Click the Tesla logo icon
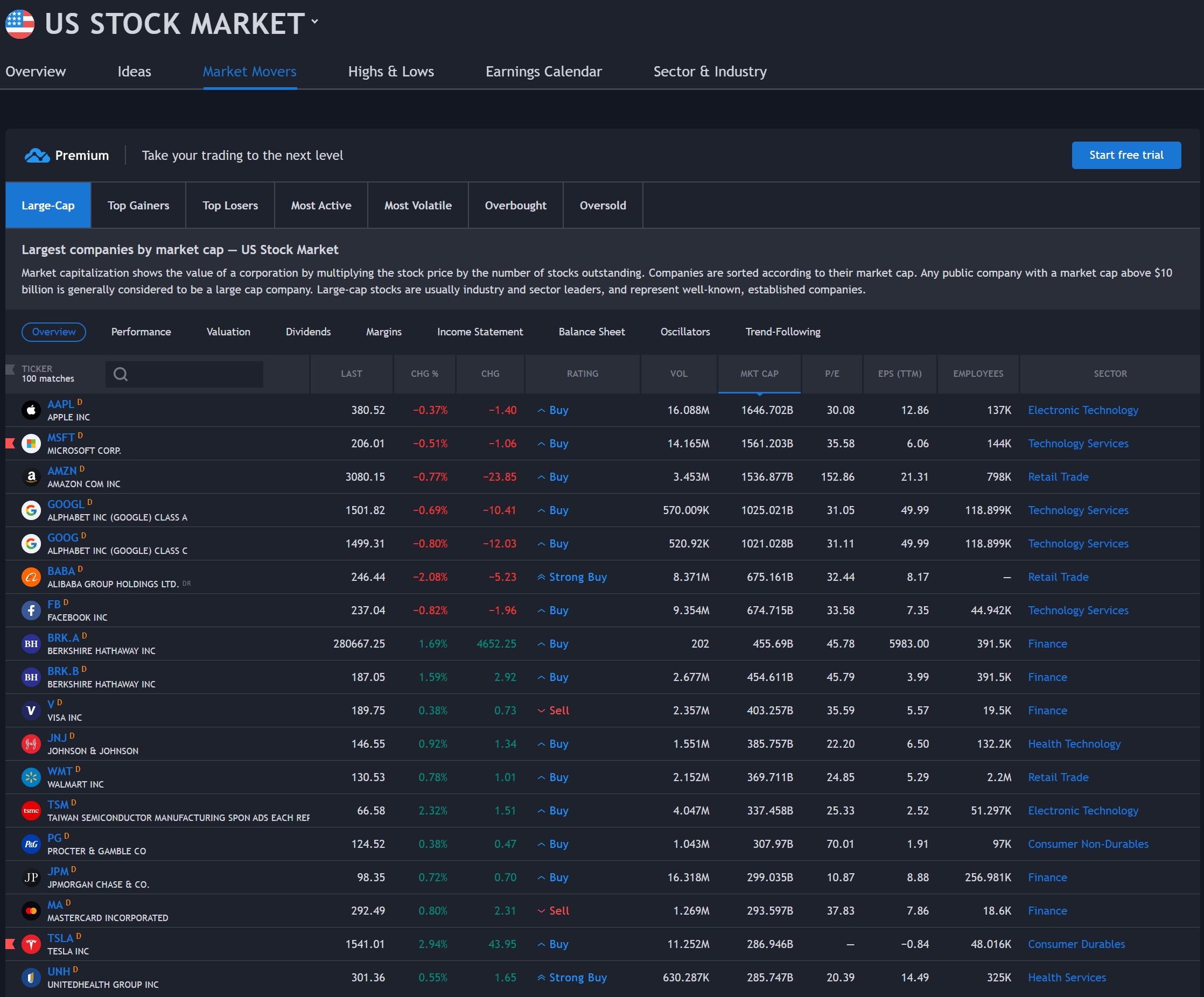 (x=31, y=944)
